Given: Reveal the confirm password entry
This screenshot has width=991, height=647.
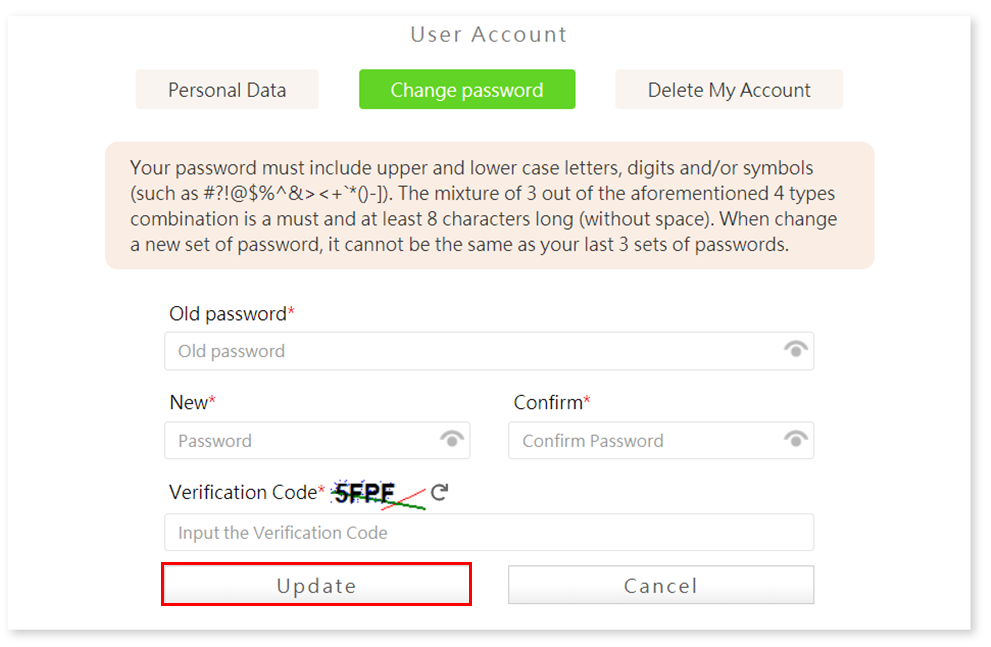Looking at the screenshot, I should 796,439.
